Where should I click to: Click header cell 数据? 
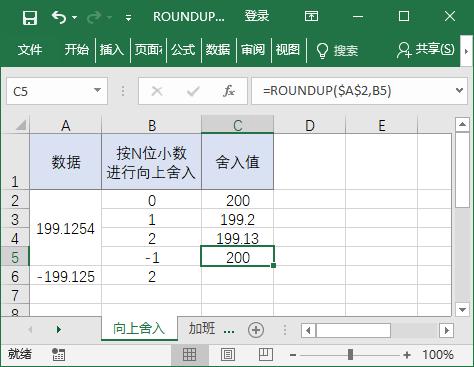[66, 162]
